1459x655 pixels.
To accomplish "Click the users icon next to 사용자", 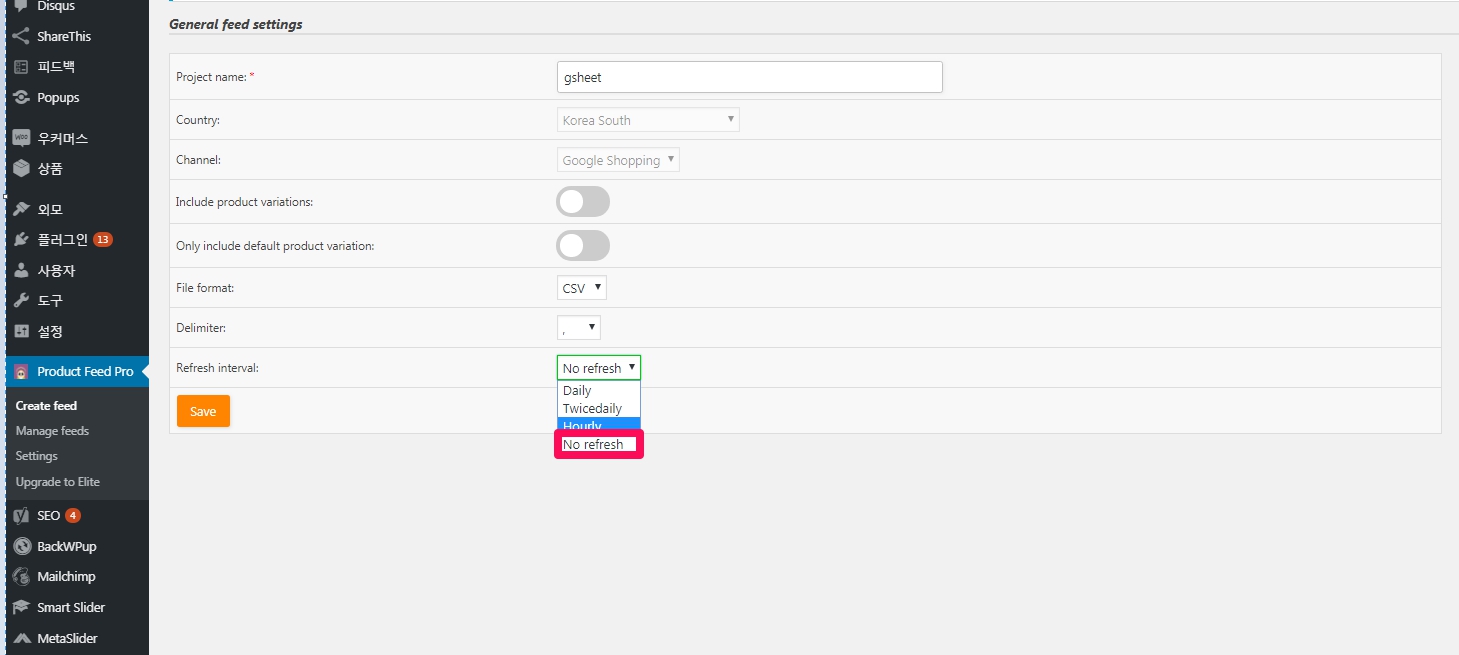I will [21, 271].
